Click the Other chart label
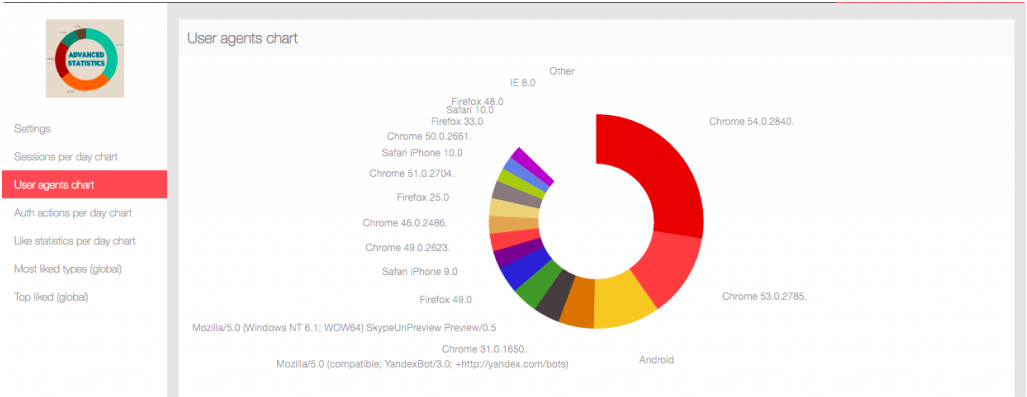Image resolution: width=1027 pixels, height=397 pixels. (562, 71)
